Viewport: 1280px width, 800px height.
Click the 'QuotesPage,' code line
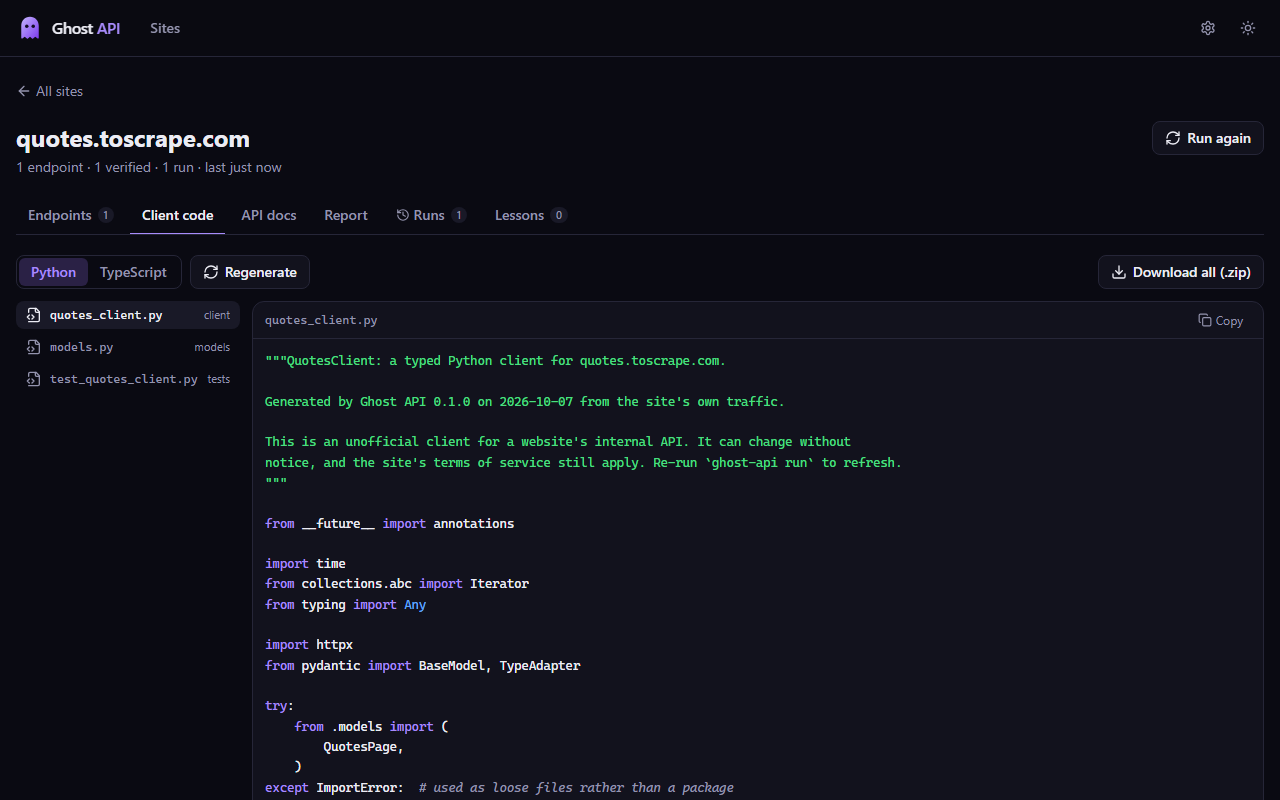363,746
